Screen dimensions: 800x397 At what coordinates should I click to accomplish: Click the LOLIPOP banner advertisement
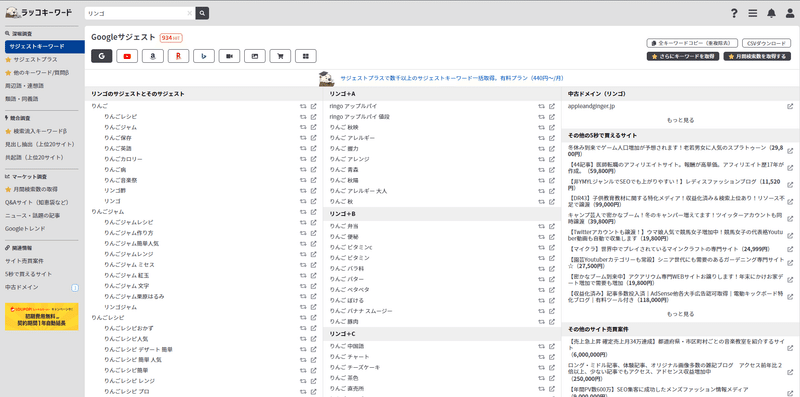(42, 316)
